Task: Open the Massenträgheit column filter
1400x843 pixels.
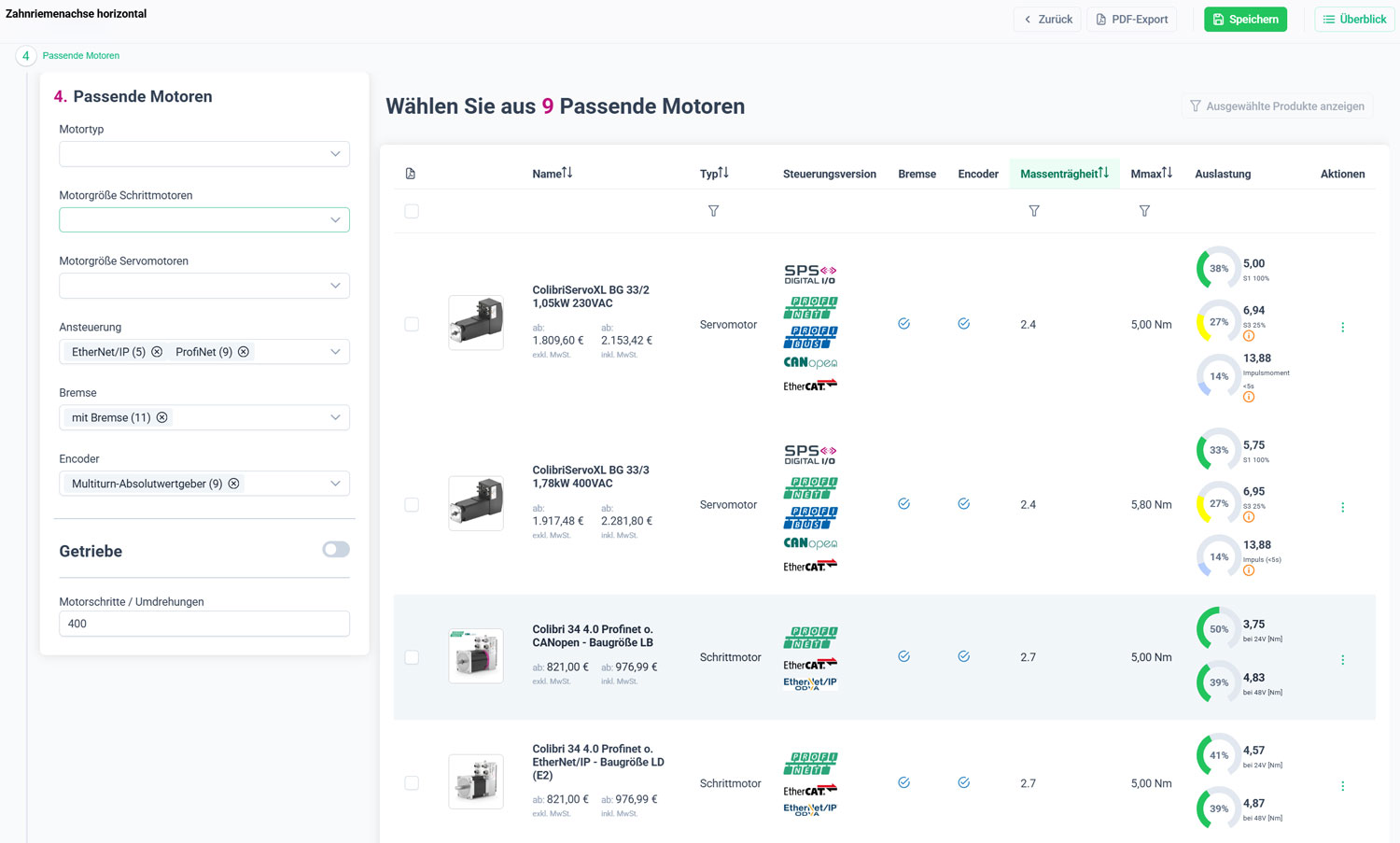Action: (x=1034, y=211)
